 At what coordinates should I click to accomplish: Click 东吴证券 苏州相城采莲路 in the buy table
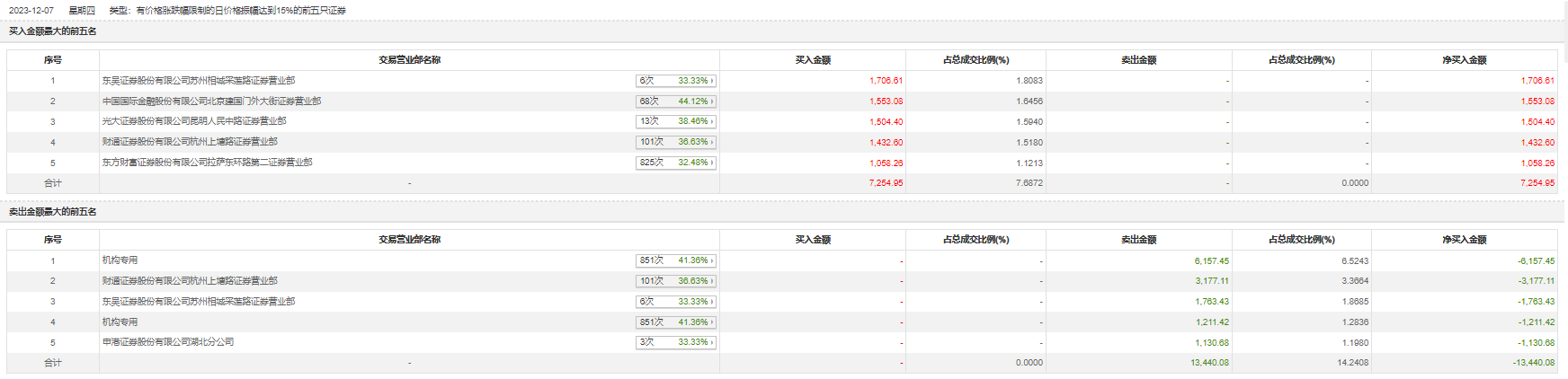click(198, 81)
